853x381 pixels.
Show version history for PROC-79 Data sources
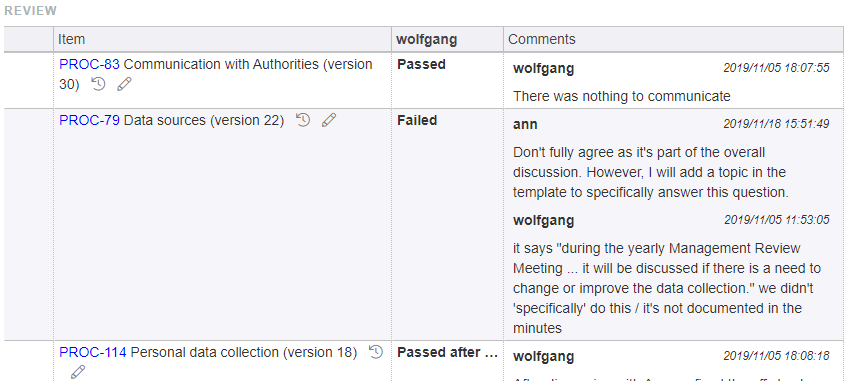click(303, 120)
